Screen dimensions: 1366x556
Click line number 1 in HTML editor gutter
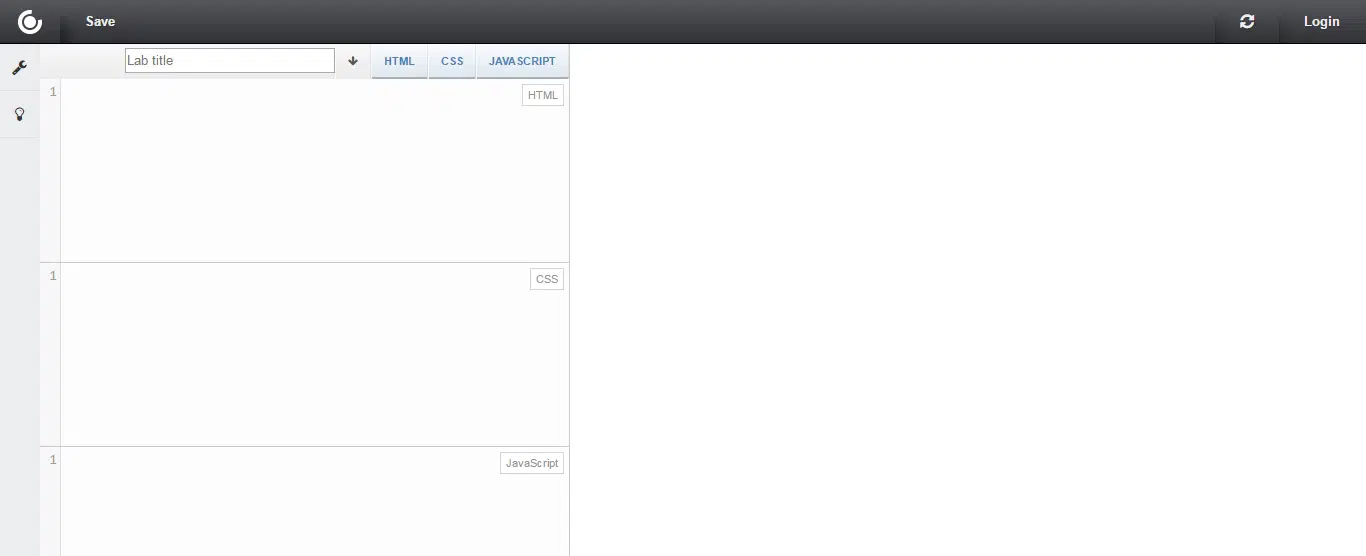point(53,92)
